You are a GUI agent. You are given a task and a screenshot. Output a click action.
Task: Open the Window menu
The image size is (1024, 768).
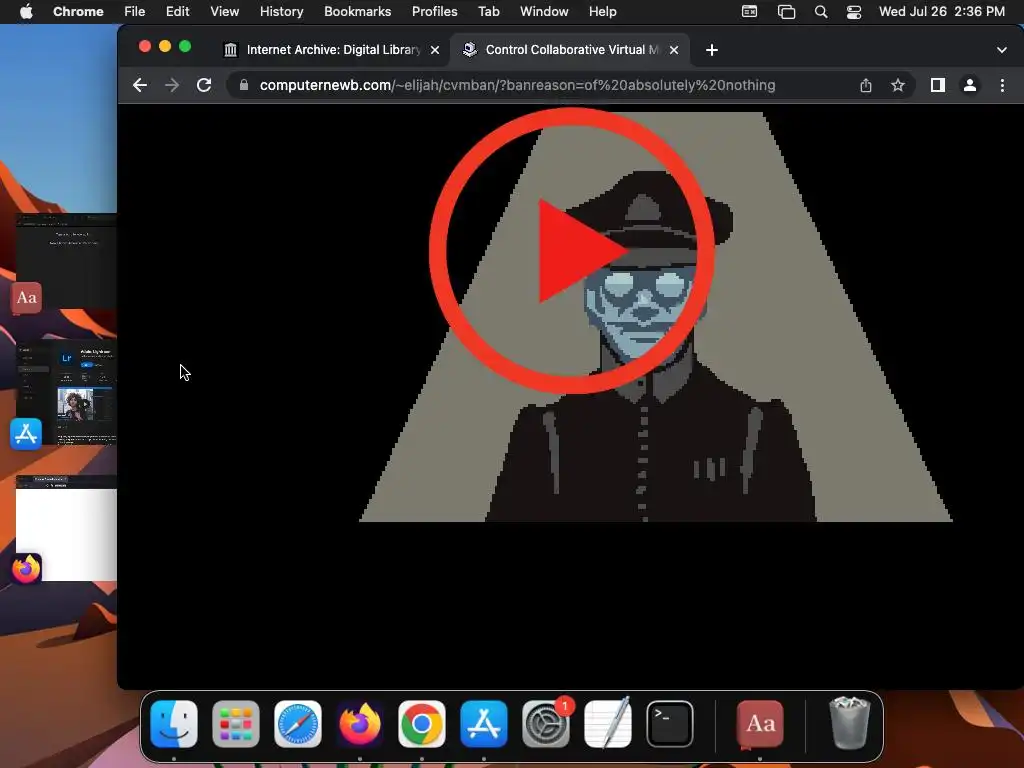click(x=544, y=12)
